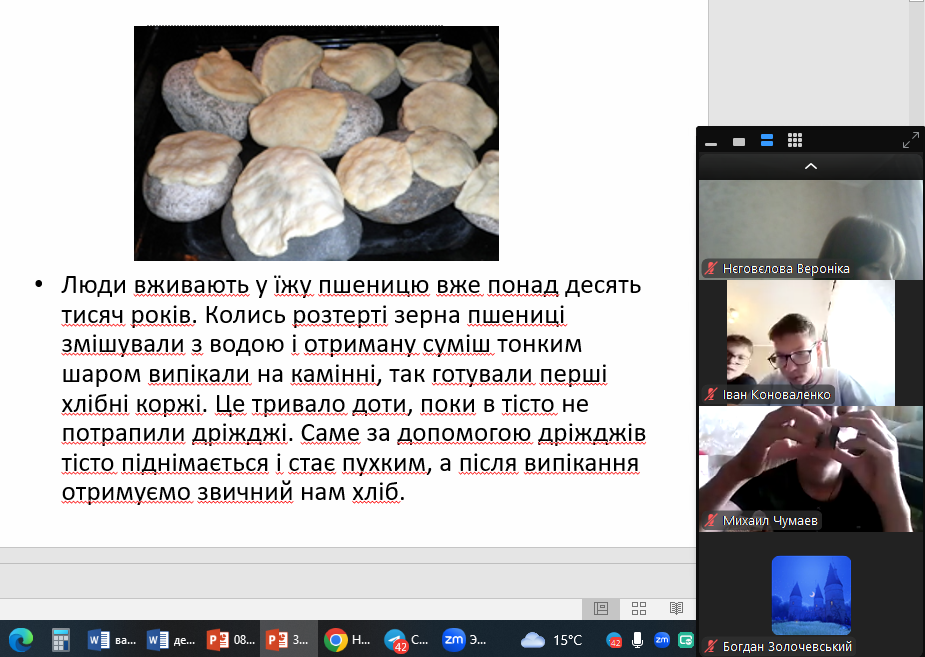Open Microsoft Edge from the taskbar

coord(21,639)
